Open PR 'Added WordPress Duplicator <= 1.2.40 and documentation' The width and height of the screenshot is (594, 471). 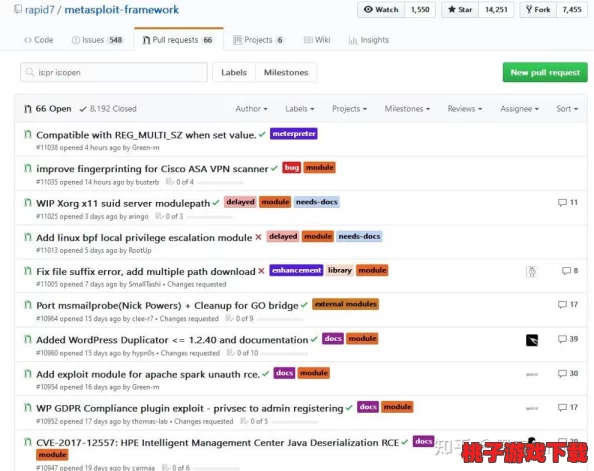(x=172, y=340)
